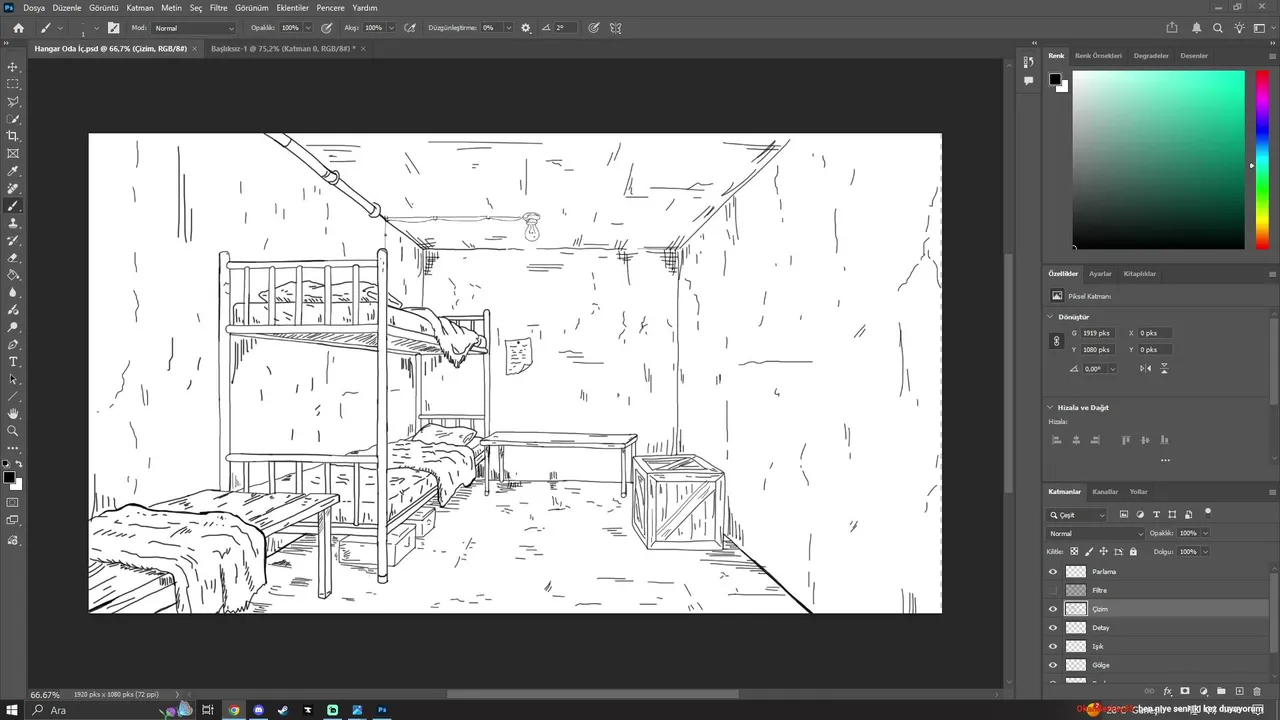Screen dimensions: 1280x720
Task: Hide the Detay layer
Action: (1052, 628)
